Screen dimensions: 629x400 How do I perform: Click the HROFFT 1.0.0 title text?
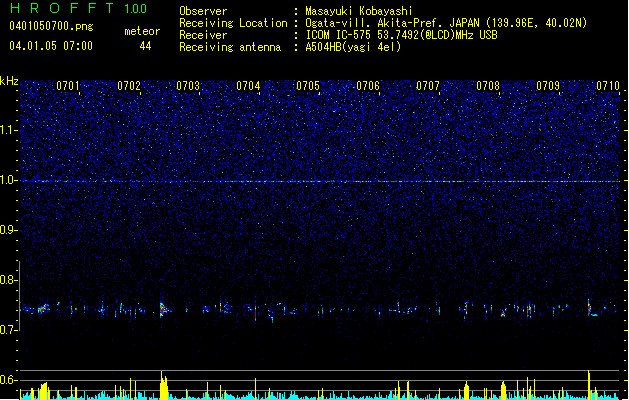(79, 8)
